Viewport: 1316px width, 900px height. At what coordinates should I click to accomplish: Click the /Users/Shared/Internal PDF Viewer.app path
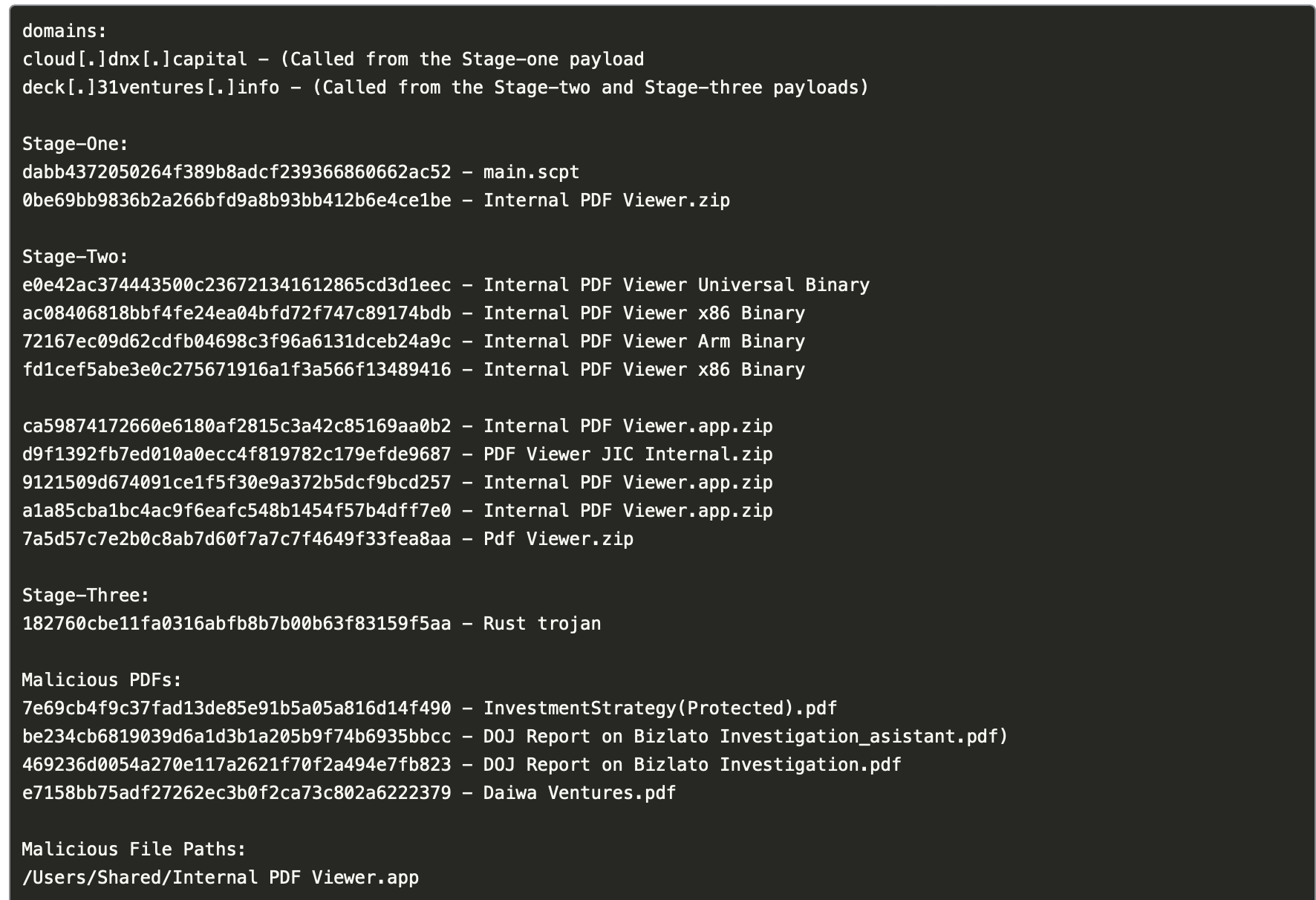[x=221, y=878]
